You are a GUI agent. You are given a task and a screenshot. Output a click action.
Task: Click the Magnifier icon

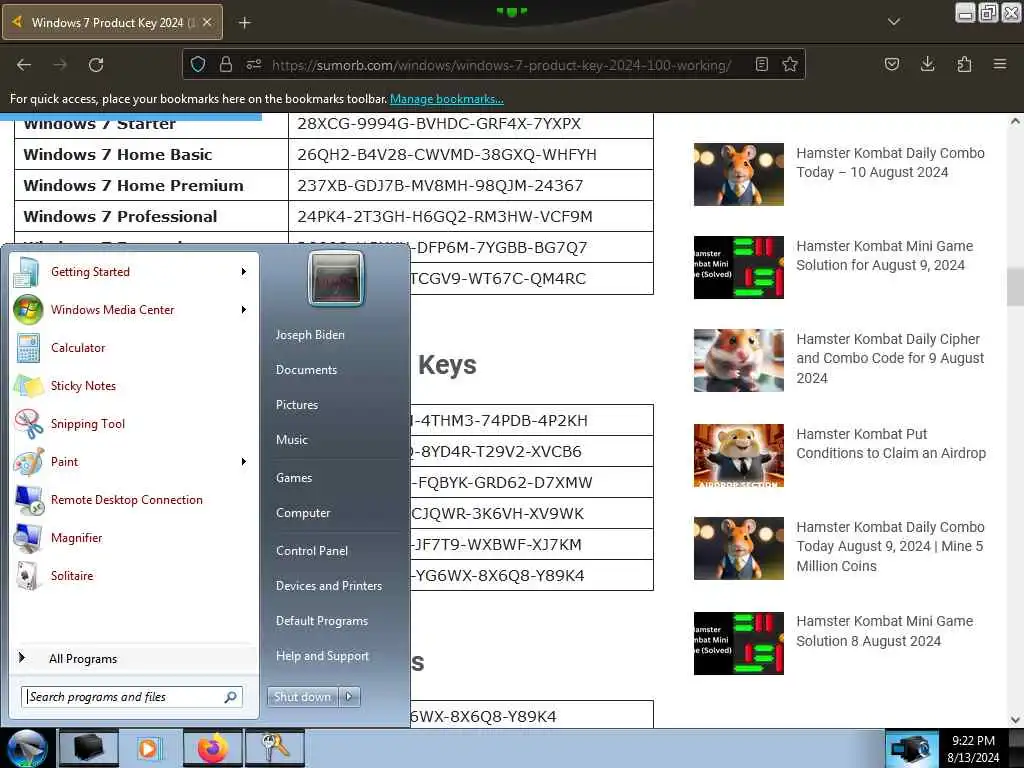(x=29, y=538)
